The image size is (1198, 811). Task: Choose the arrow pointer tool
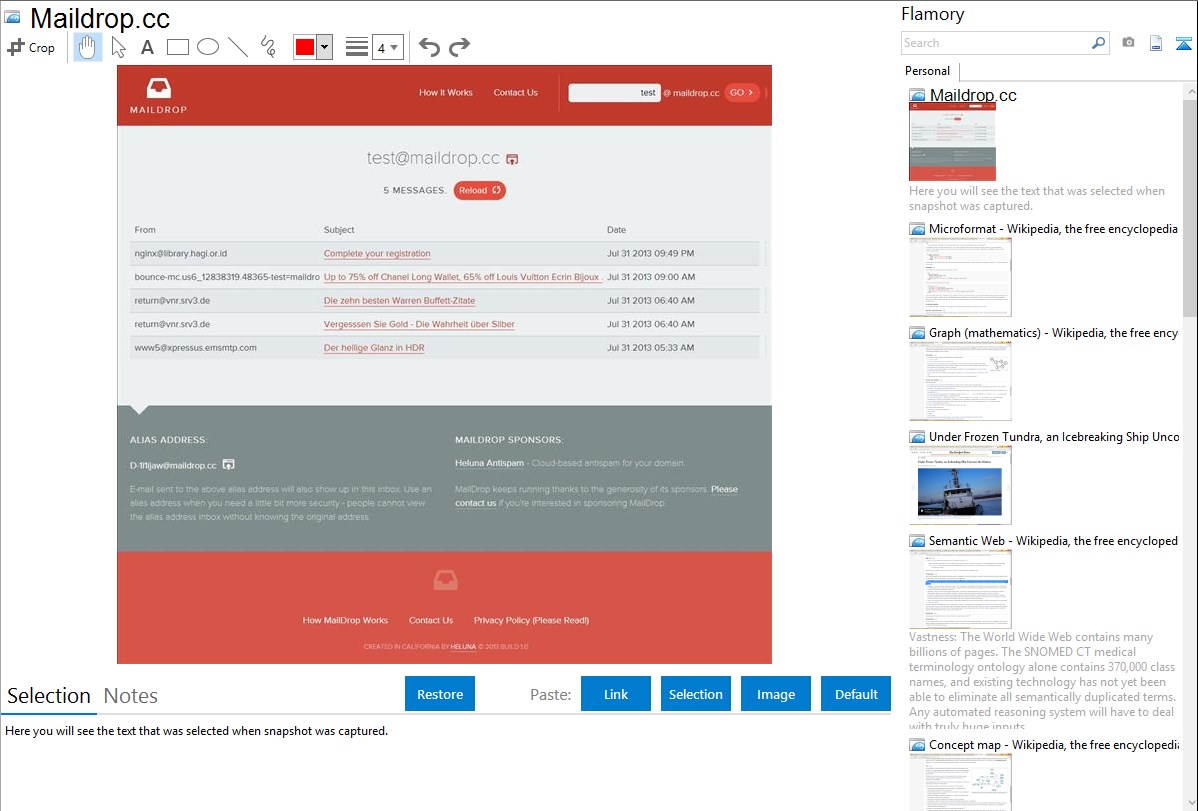point(118,47)
